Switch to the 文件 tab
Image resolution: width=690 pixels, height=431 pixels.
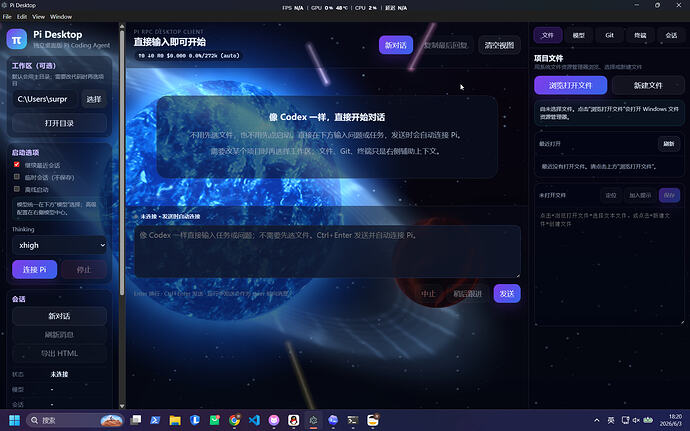pos(547,35)
